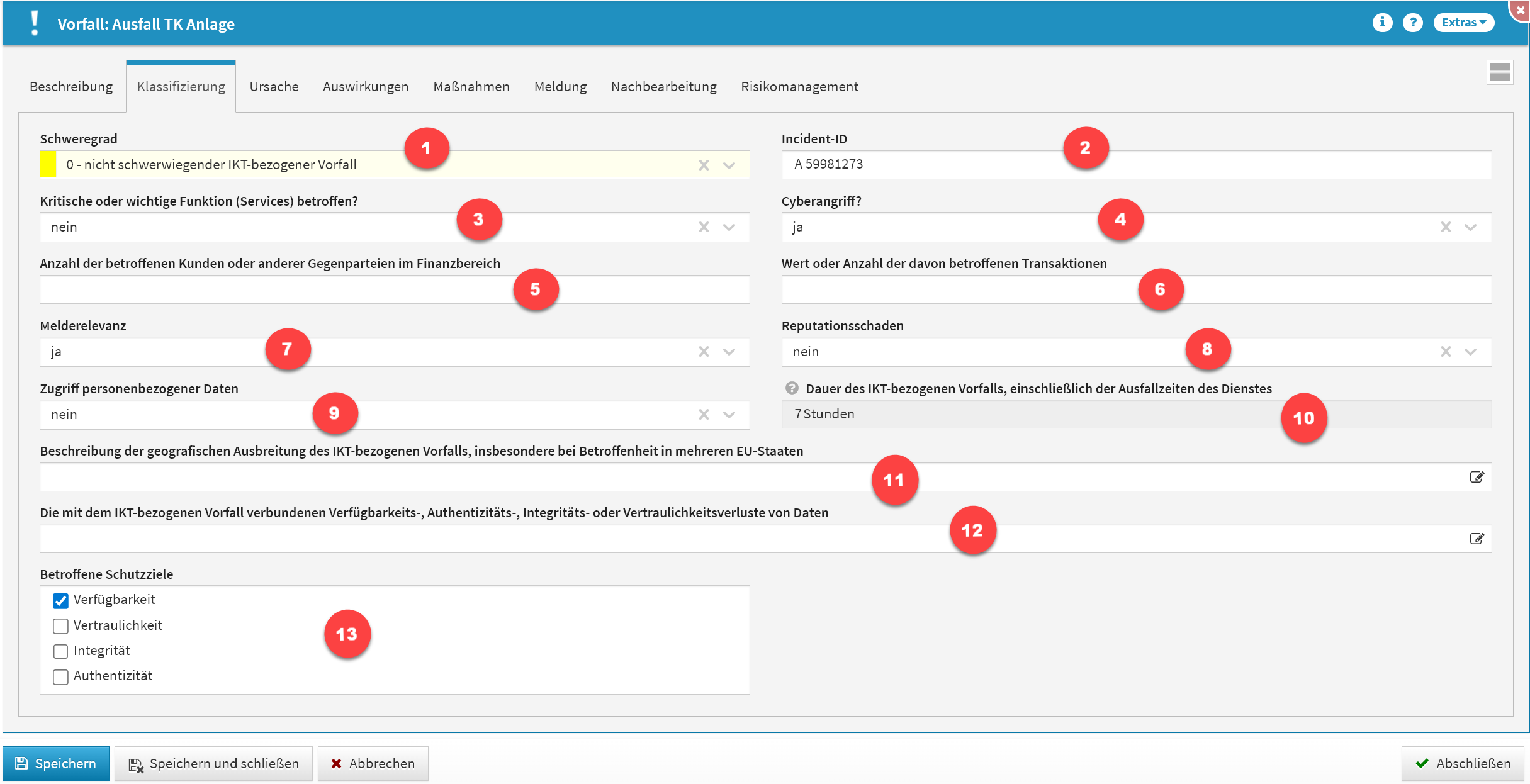The height and width of the screenshot is (784, 1530).
Task: Switch to the Ursache tab
Action: click(x=274, y=87)
